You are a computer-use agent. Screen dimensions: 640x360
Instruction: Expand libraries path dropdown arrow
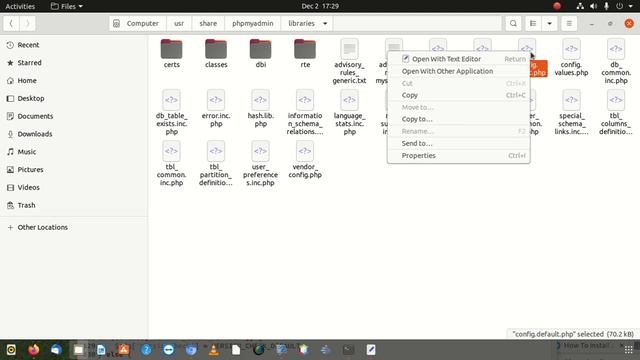point(325,23)
